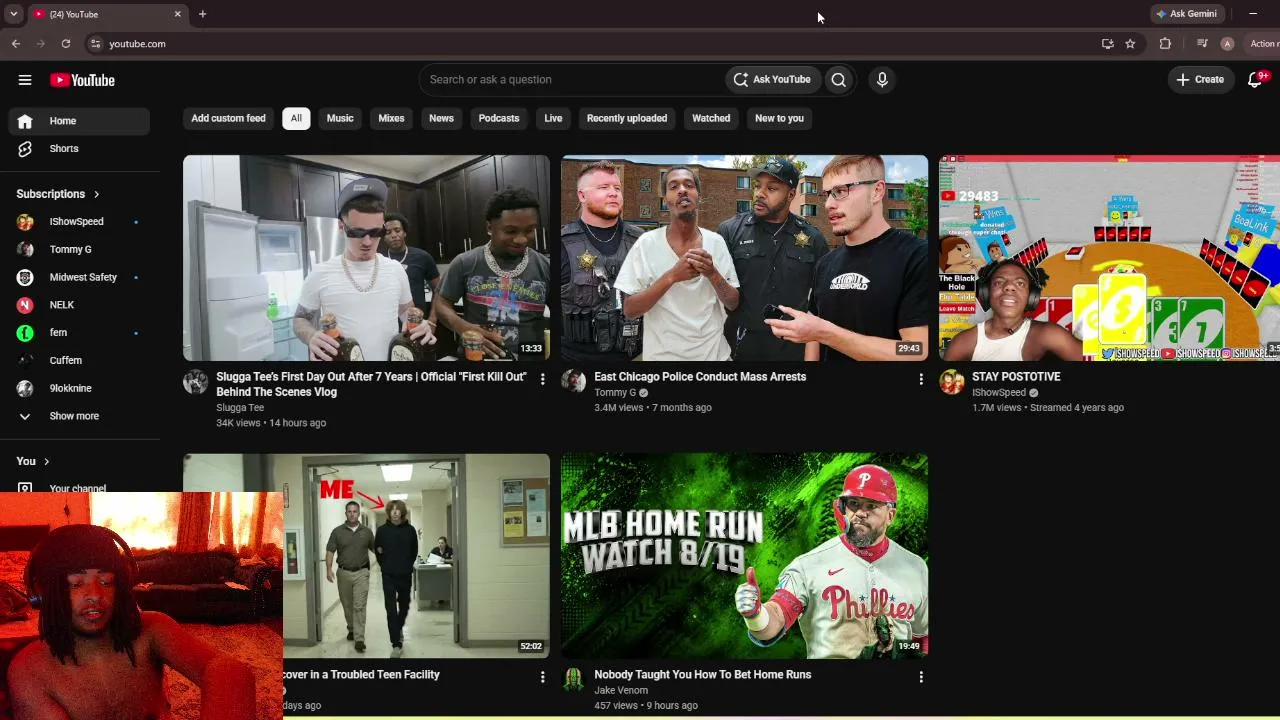The image size is (1280, 720).
Task: Click the Add custom feed button
Action: pyautogui.click(x=228, y=118)
